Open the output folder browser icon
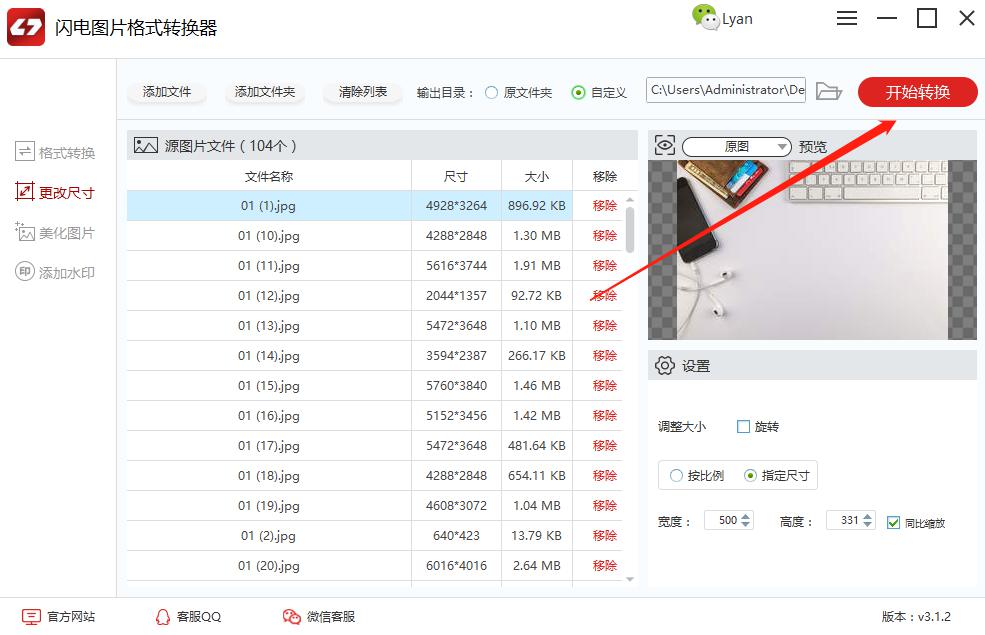The width and height of the screenshot is (985, 635). point(829,90)
